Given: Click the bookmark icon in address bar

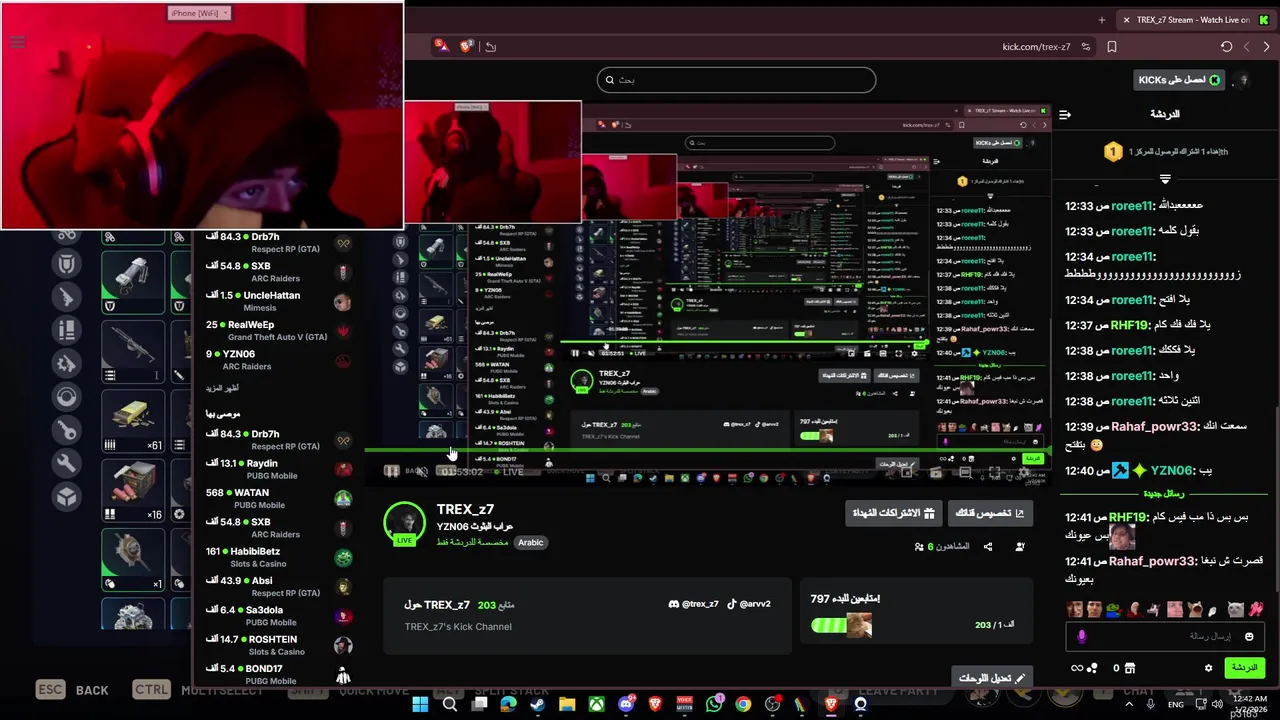Looking at the screenshot, I should pos(1112,47).
